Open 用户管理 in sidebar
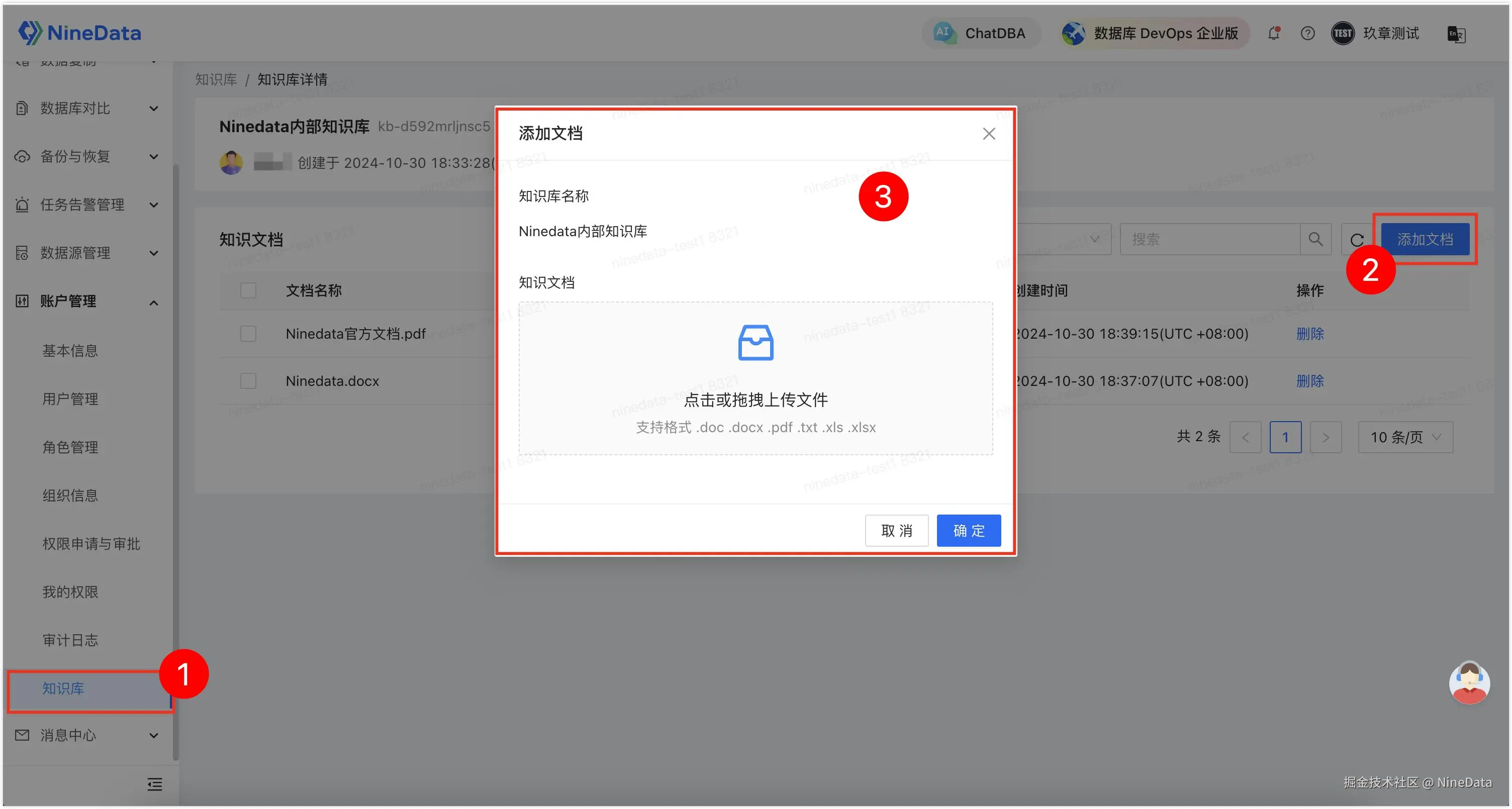Image resolution: width=1512 pixels, height=809 pixels. [x=70, y=399]
